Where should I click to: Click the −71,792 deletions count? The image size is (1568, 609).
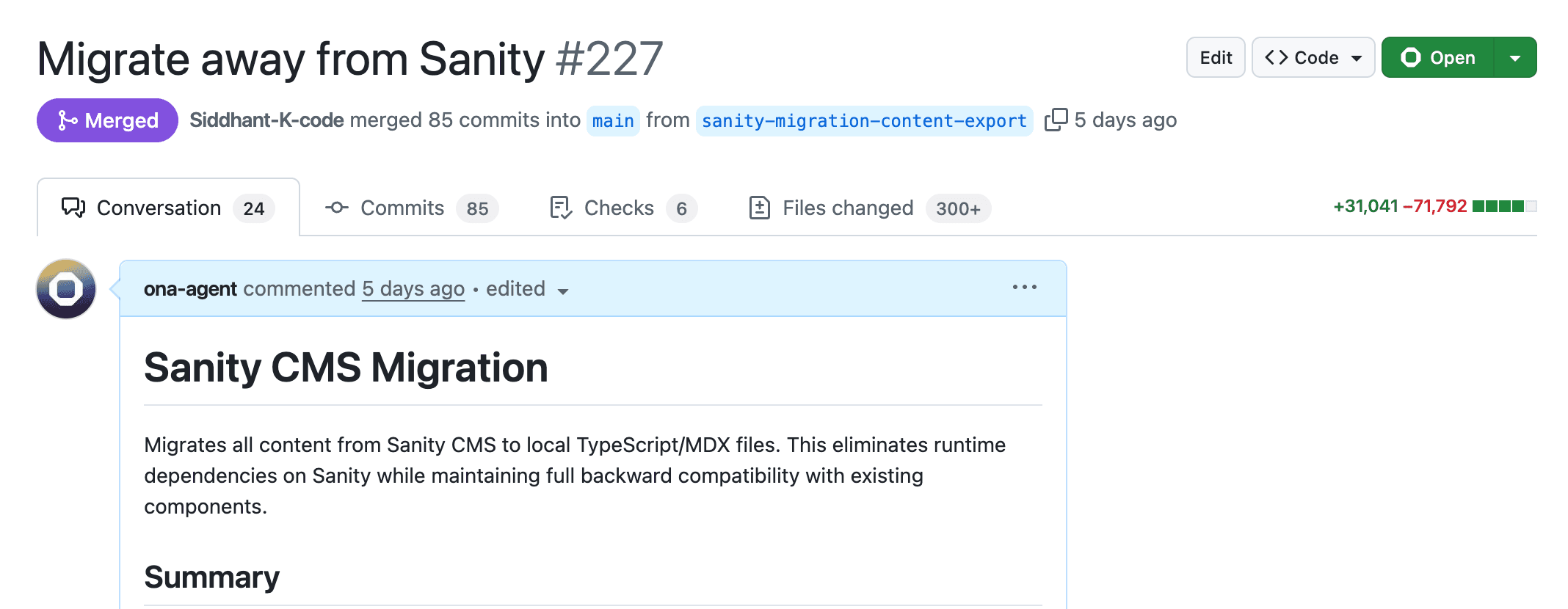1434,206
